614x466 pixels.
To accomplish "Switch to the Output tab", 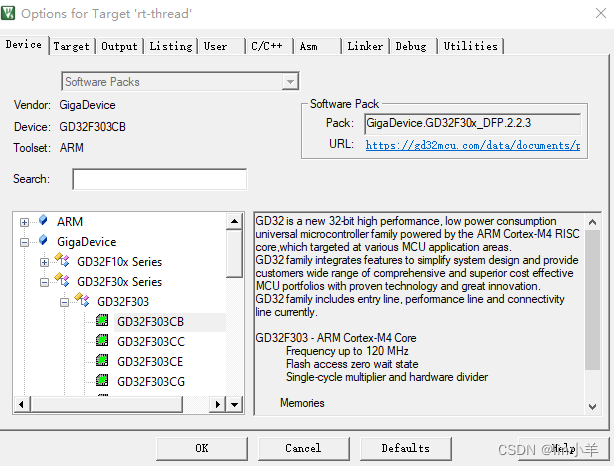I will coord(119,46).
